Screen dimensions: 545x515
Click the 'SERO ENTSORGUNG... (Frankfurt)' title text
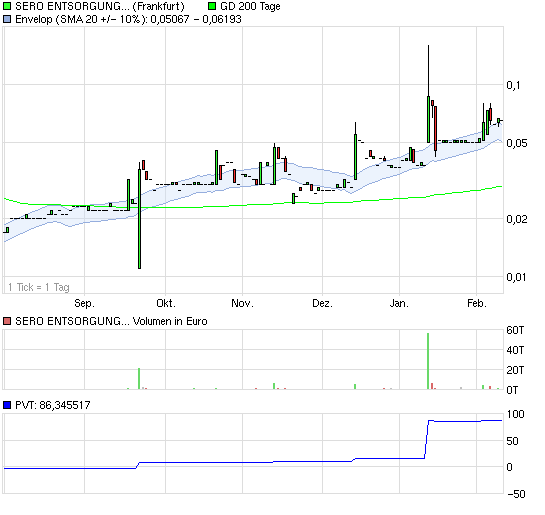100,6
